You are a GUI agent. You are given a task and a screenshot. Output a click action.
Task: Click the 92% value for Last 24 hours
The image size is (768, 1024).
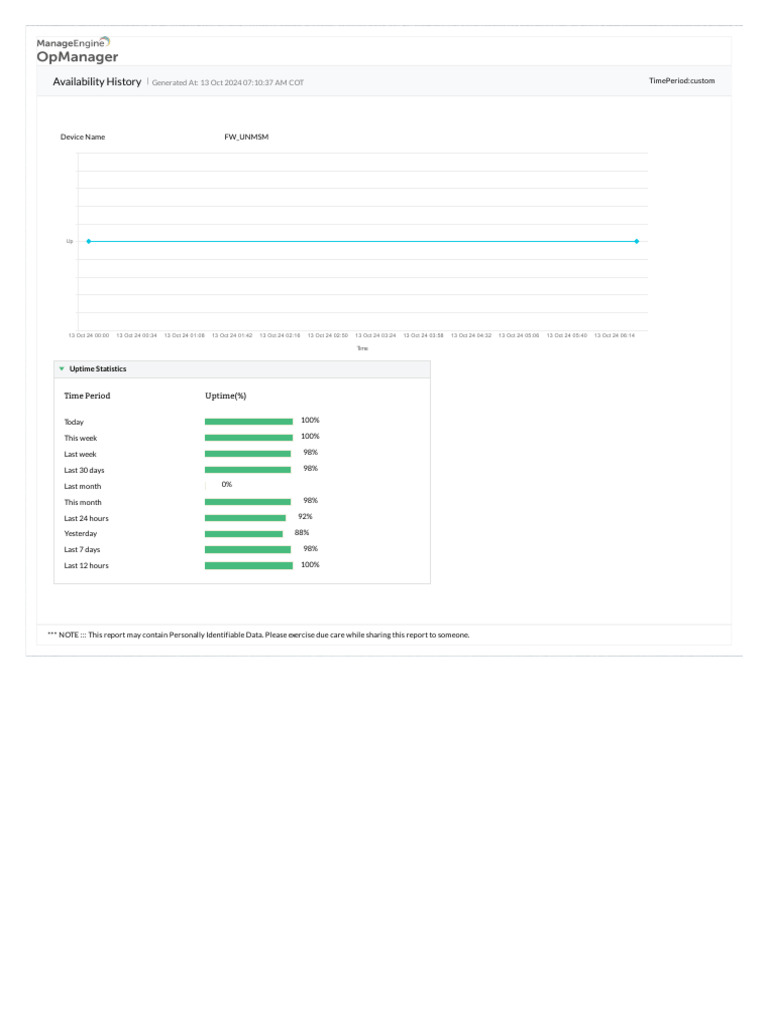[305, 517]
